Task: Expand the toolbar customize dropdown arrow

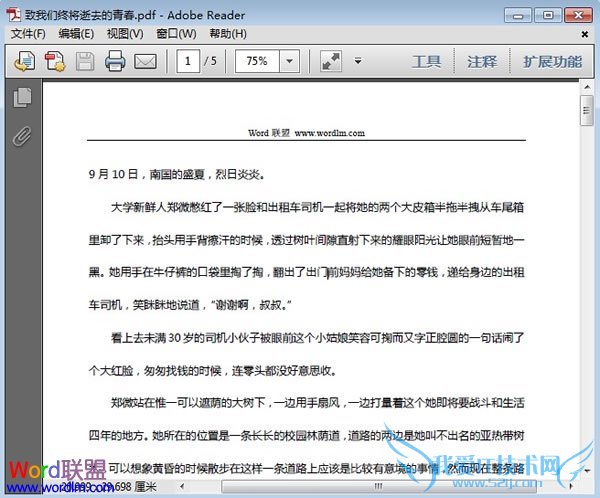Action: pyautogui.click(x=358, y=61)
